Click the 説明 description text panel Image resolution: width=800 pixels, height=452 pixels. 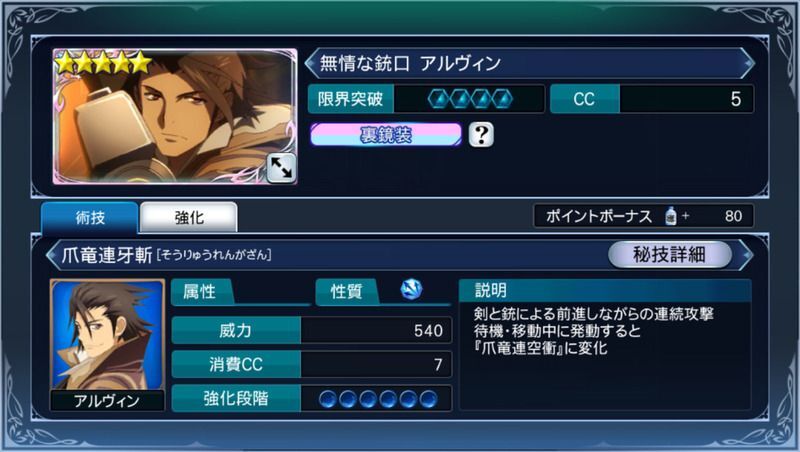605,356
